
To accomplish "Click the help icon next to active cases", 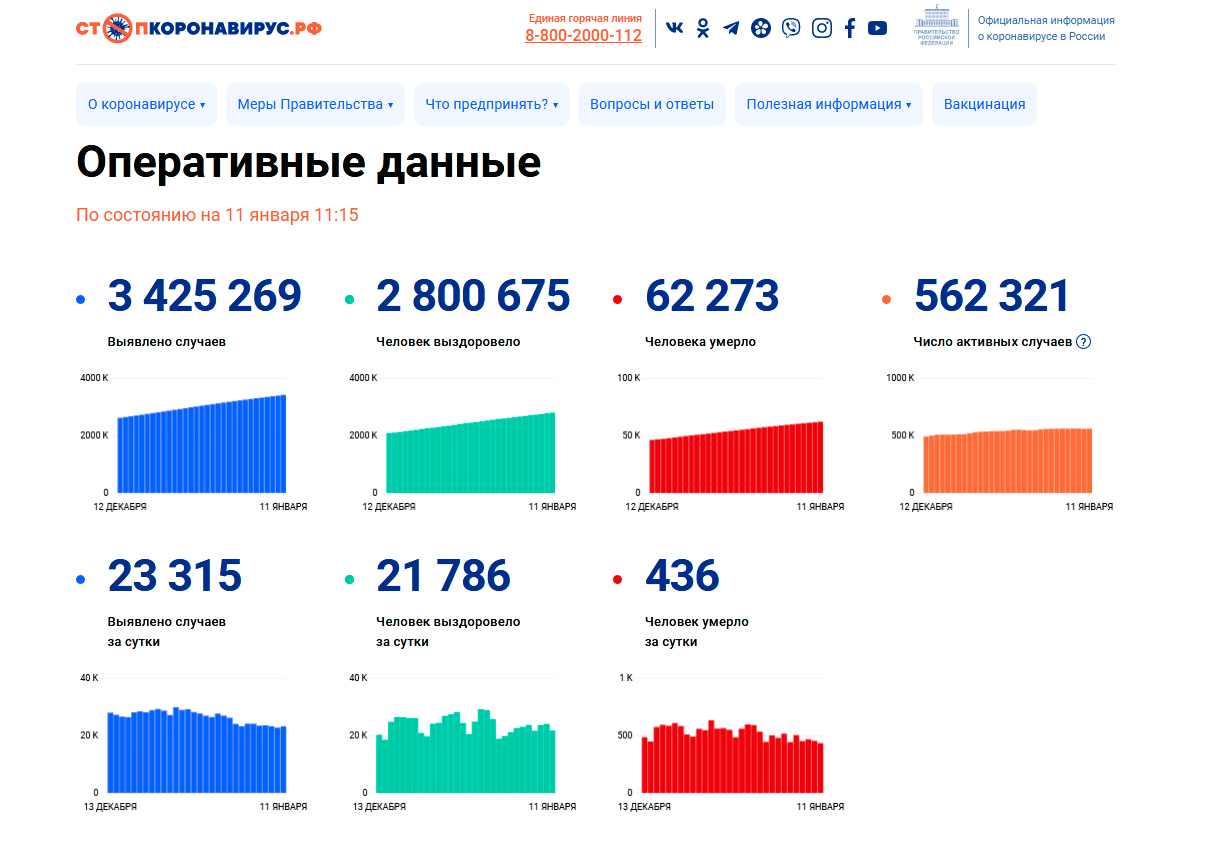I will [1083, 342].
